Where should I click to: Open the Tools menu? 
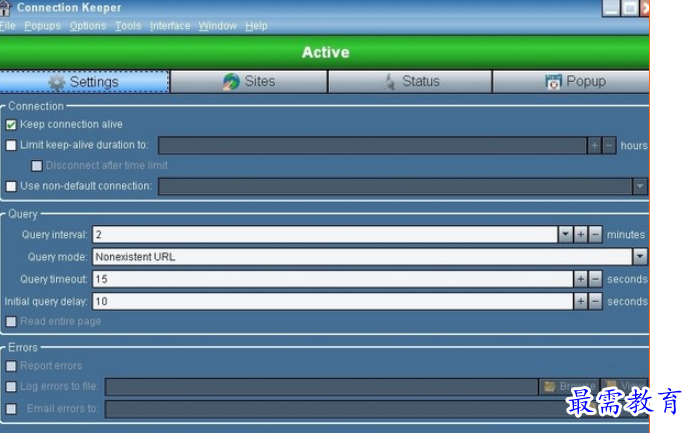click(128, 26)
